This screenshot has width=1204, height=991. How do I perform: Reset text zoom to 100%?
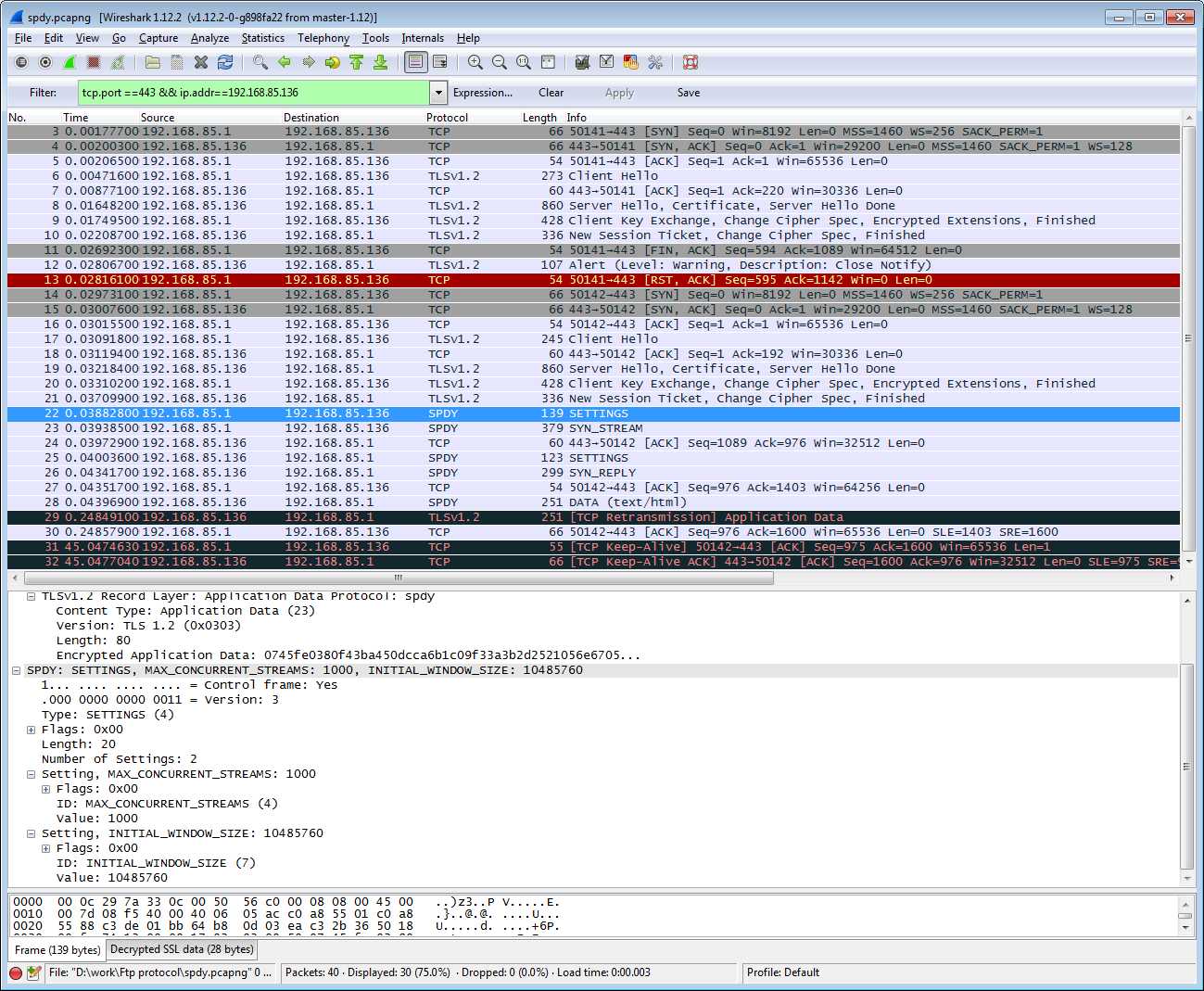[524, 62]
